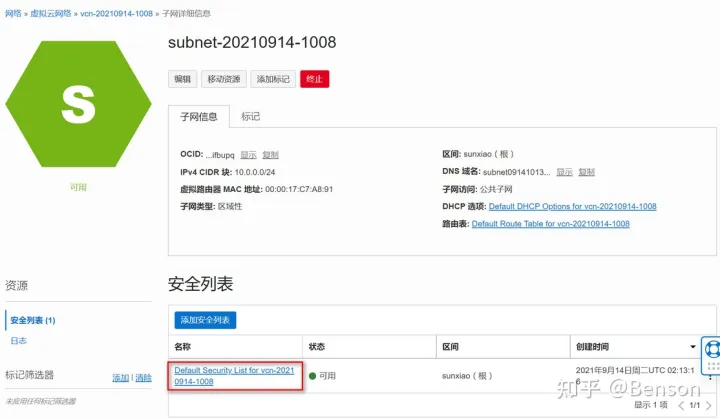The image size is (720, 419).
Task: Go to next page arrow in pagination
Action: coord(709,405)
